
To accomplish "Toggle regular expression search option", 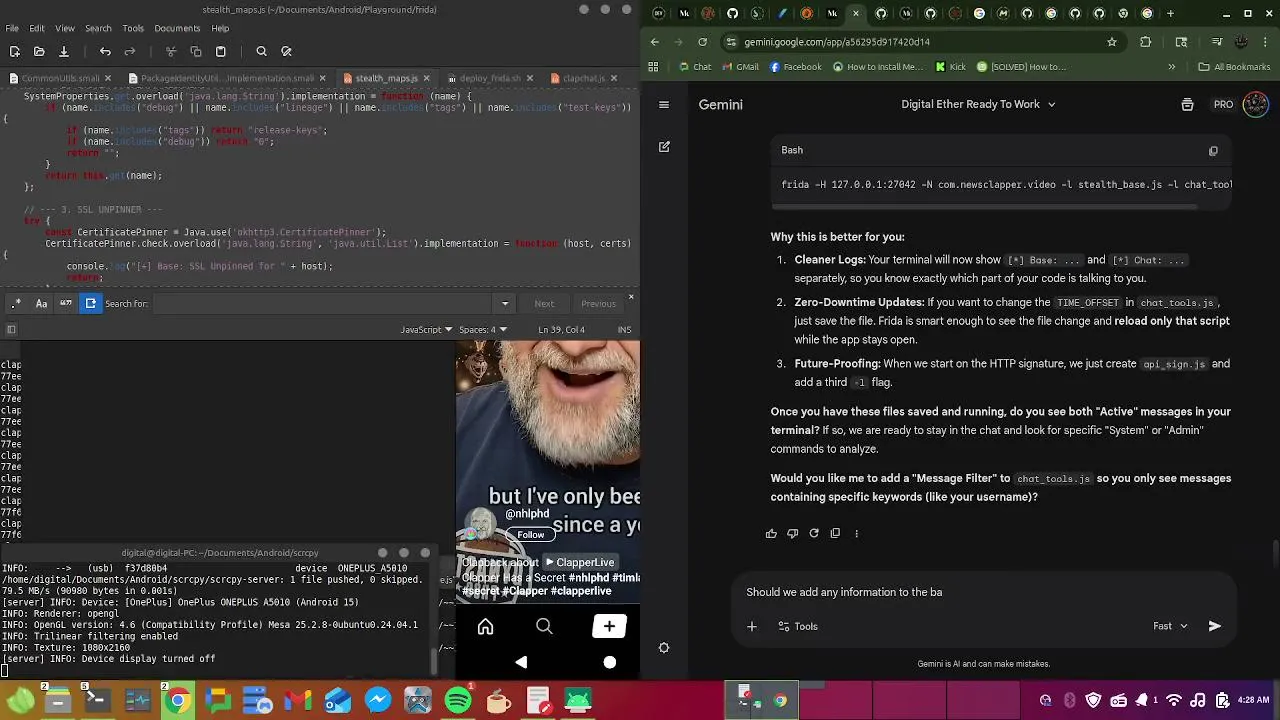I will 17,303.
